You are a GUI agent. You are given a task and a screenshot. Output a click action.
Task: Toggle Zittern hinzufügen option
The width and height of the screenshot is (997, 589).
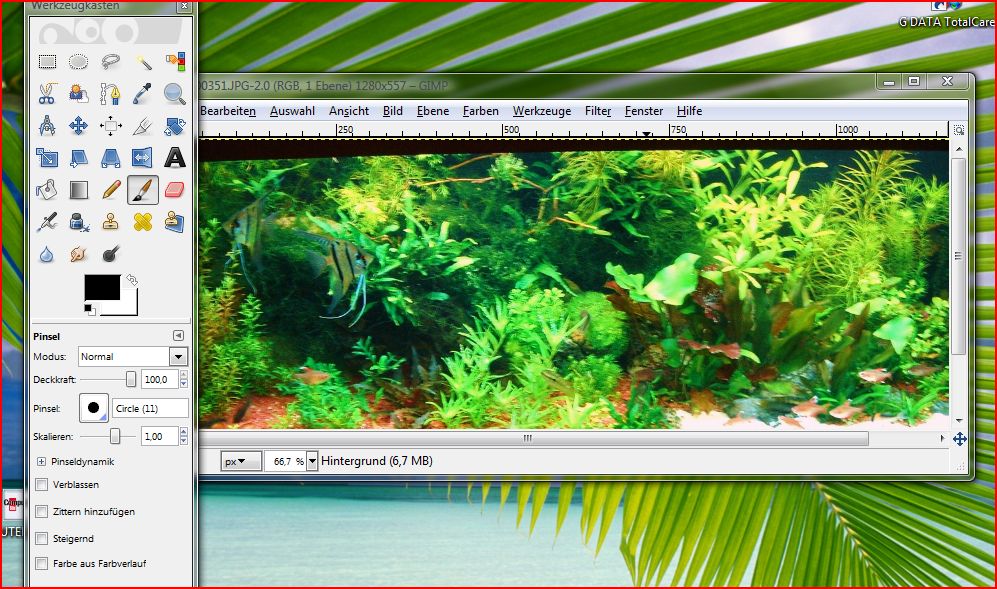click(x=42, y=512)
